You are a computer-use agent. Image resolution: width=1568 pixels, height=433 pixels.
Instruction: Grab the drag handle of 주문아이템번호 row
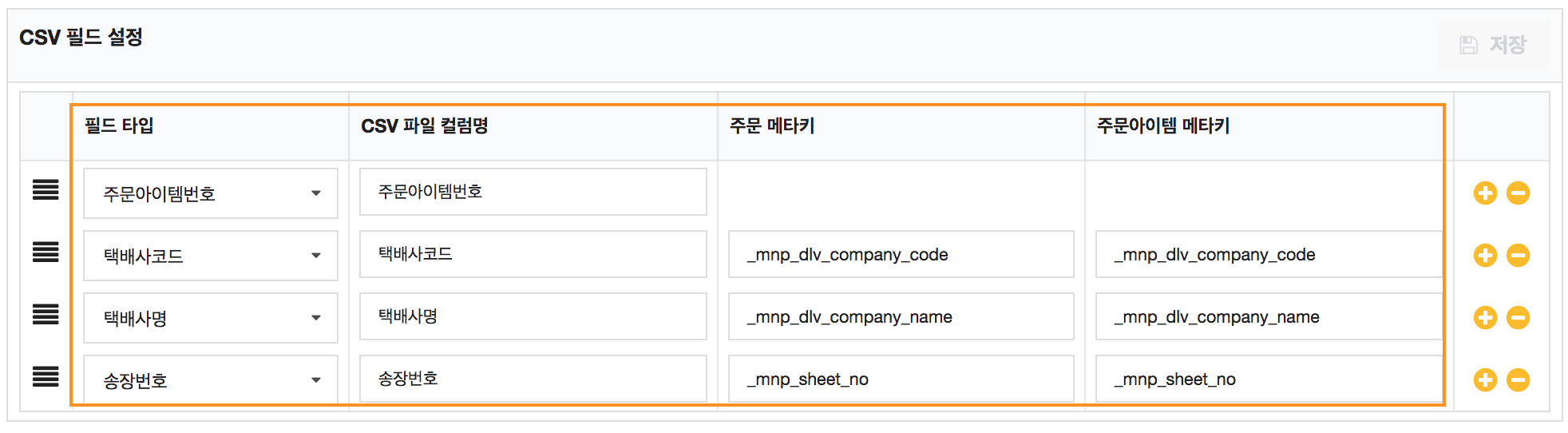click(46, 190)
